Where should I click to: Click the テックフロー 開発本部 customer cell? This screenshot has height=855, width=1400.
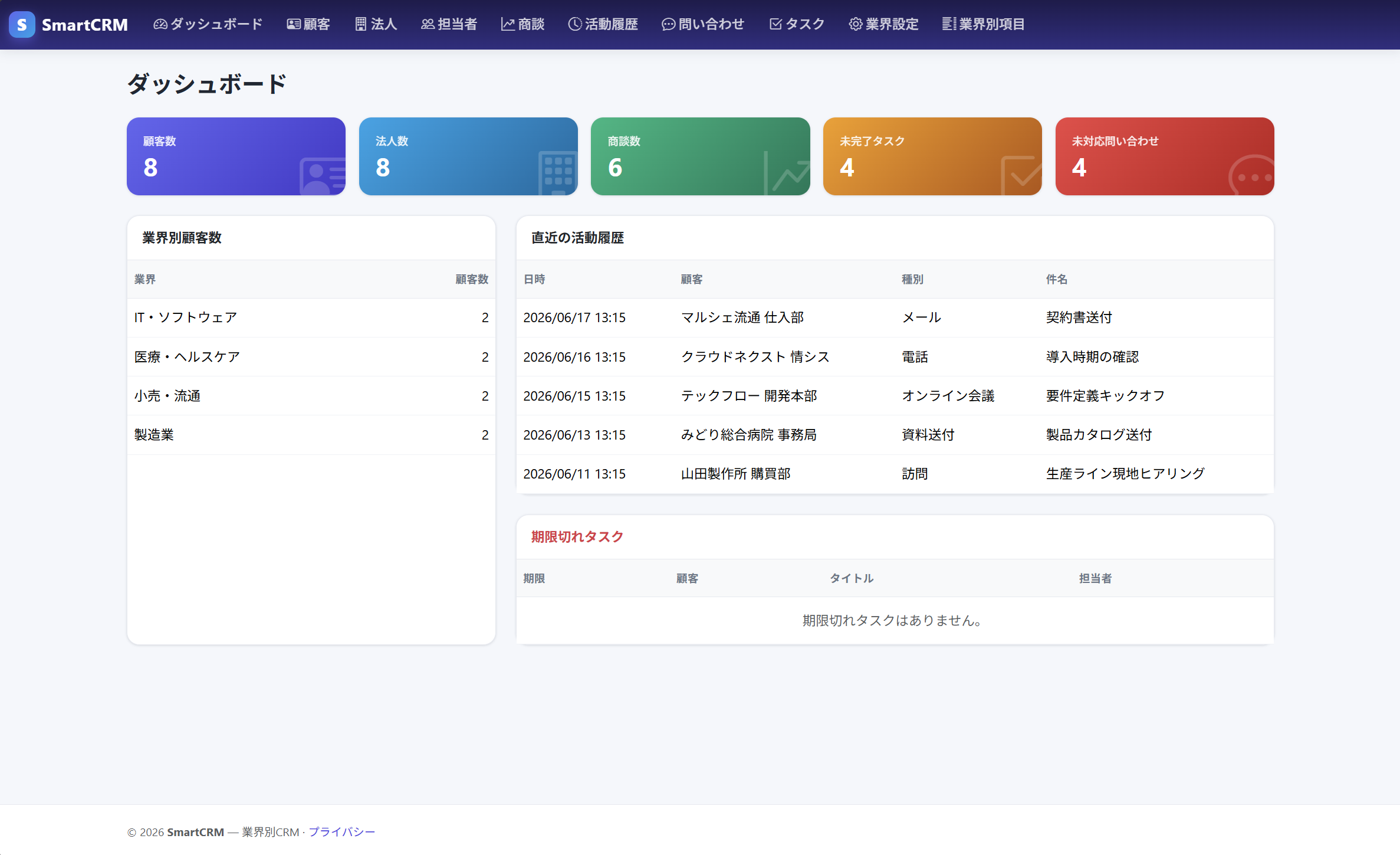tap(749, 396)
